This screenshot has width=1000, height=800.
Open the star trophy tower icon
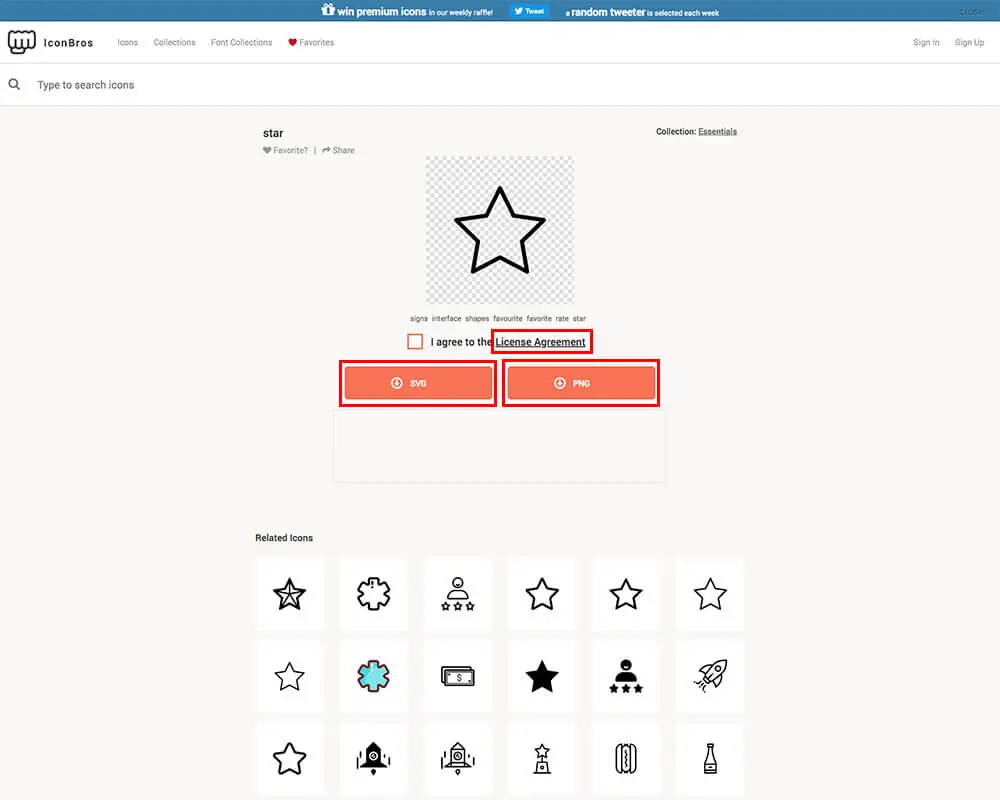coord(542,759)
